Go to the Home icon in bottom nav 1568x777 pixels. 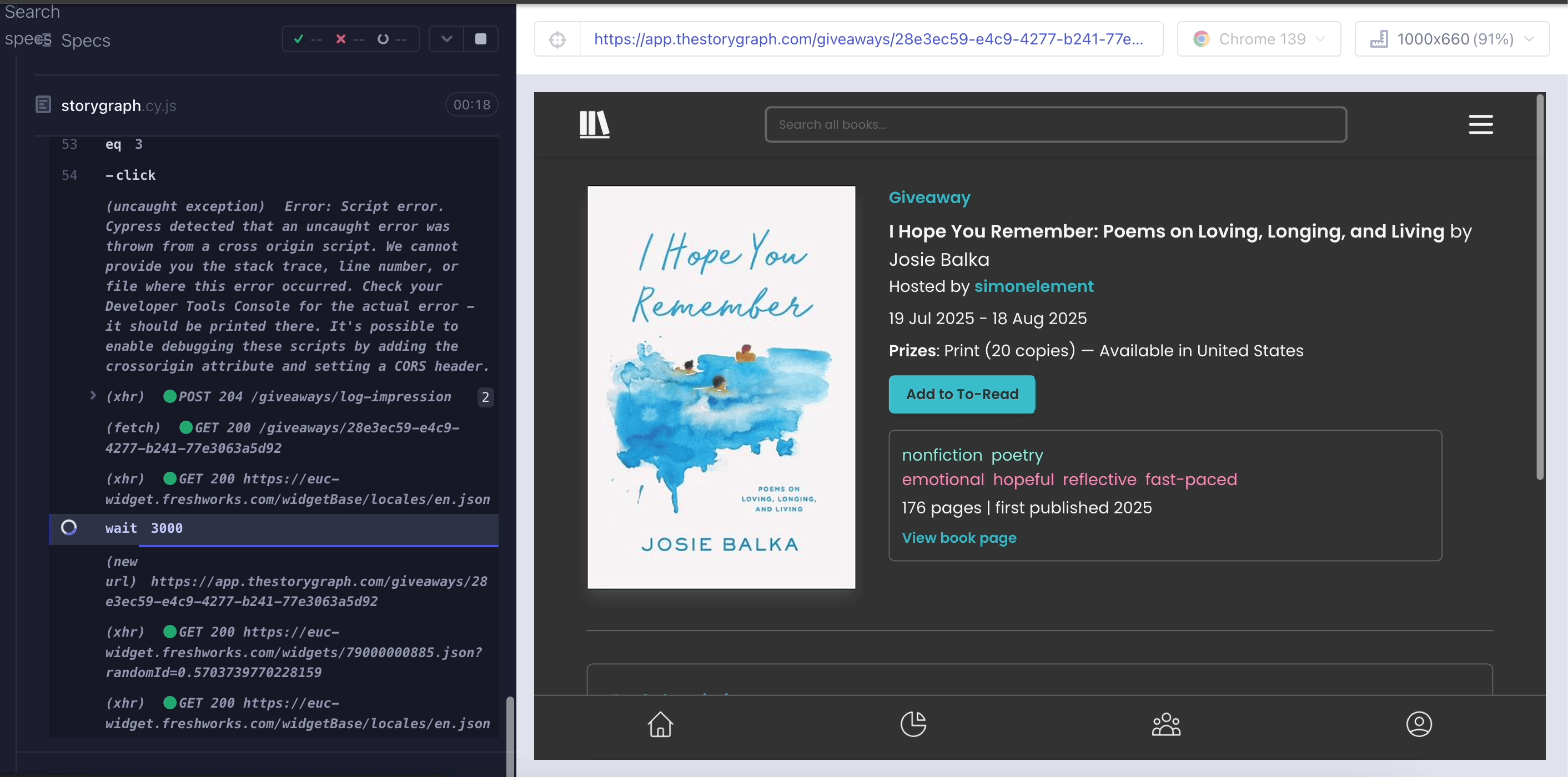(660, 724)
